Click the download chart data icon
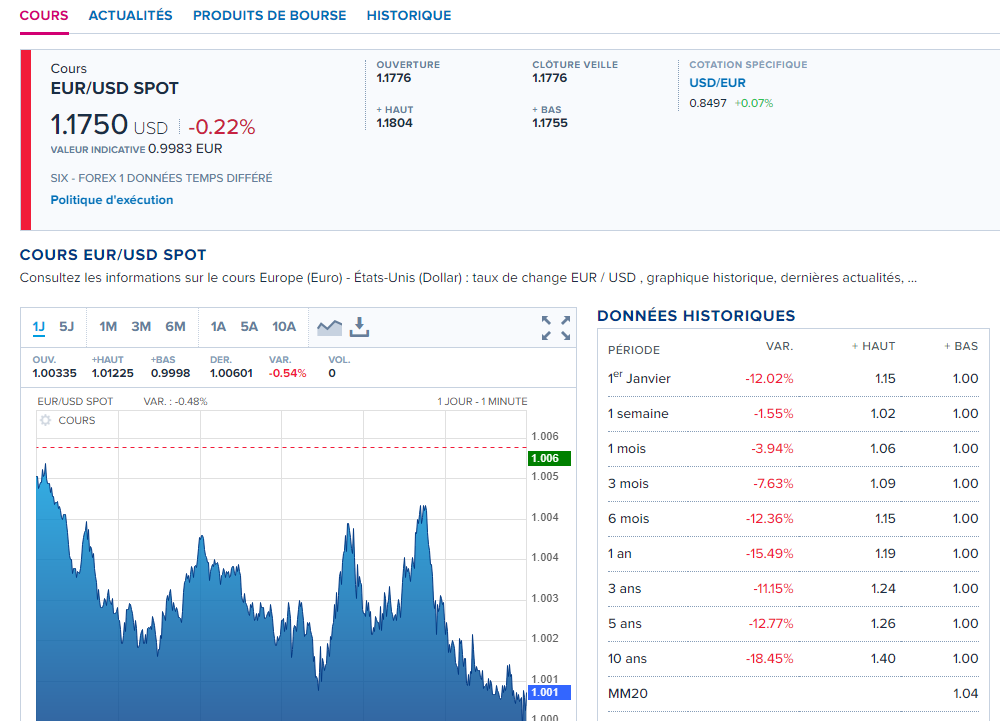Screen dimensions: 1000x721 point(360,327)
